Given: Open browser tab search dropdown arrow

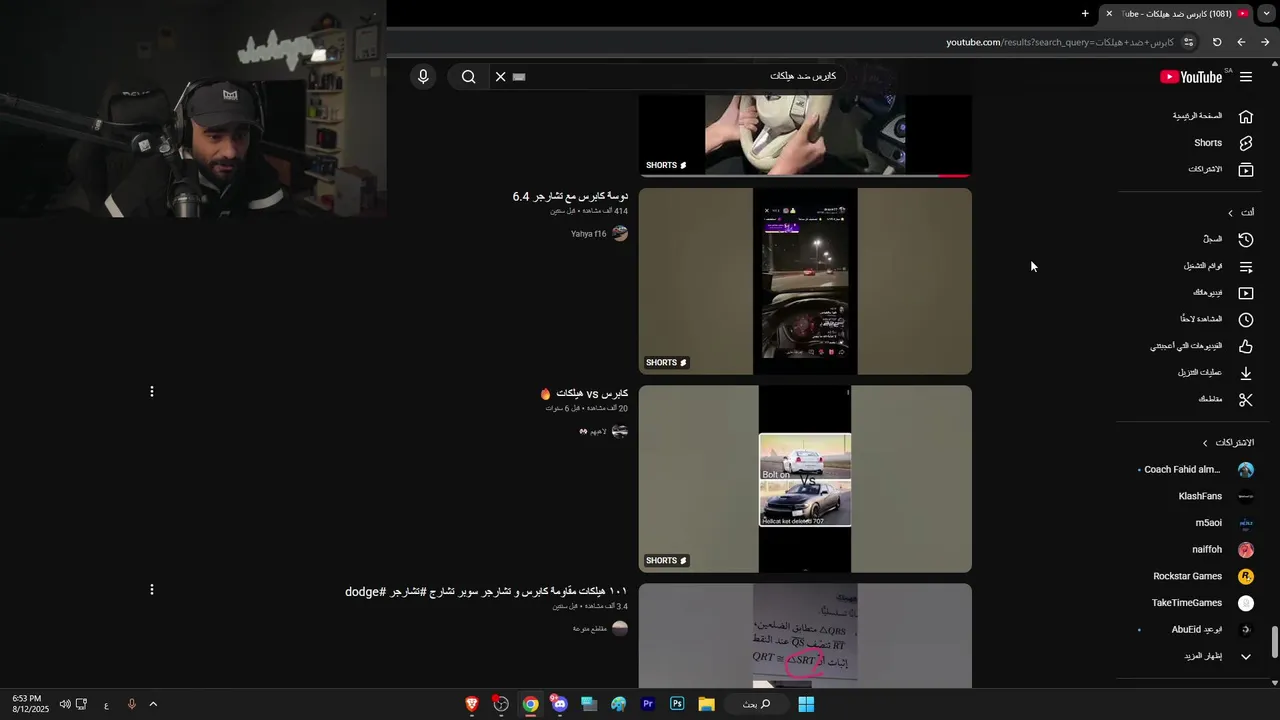Looking at the screenshot, I should (1267, 13).
